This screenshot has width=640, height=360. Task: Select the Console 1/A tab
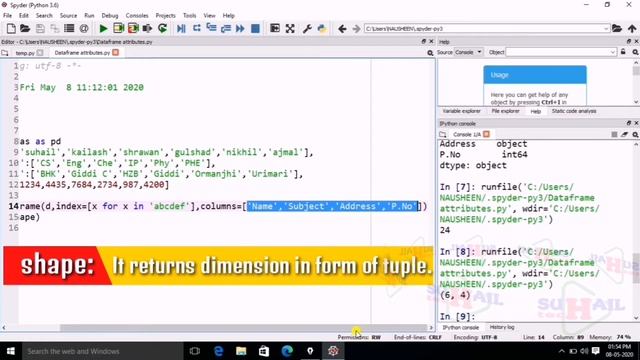pos(467,134)
